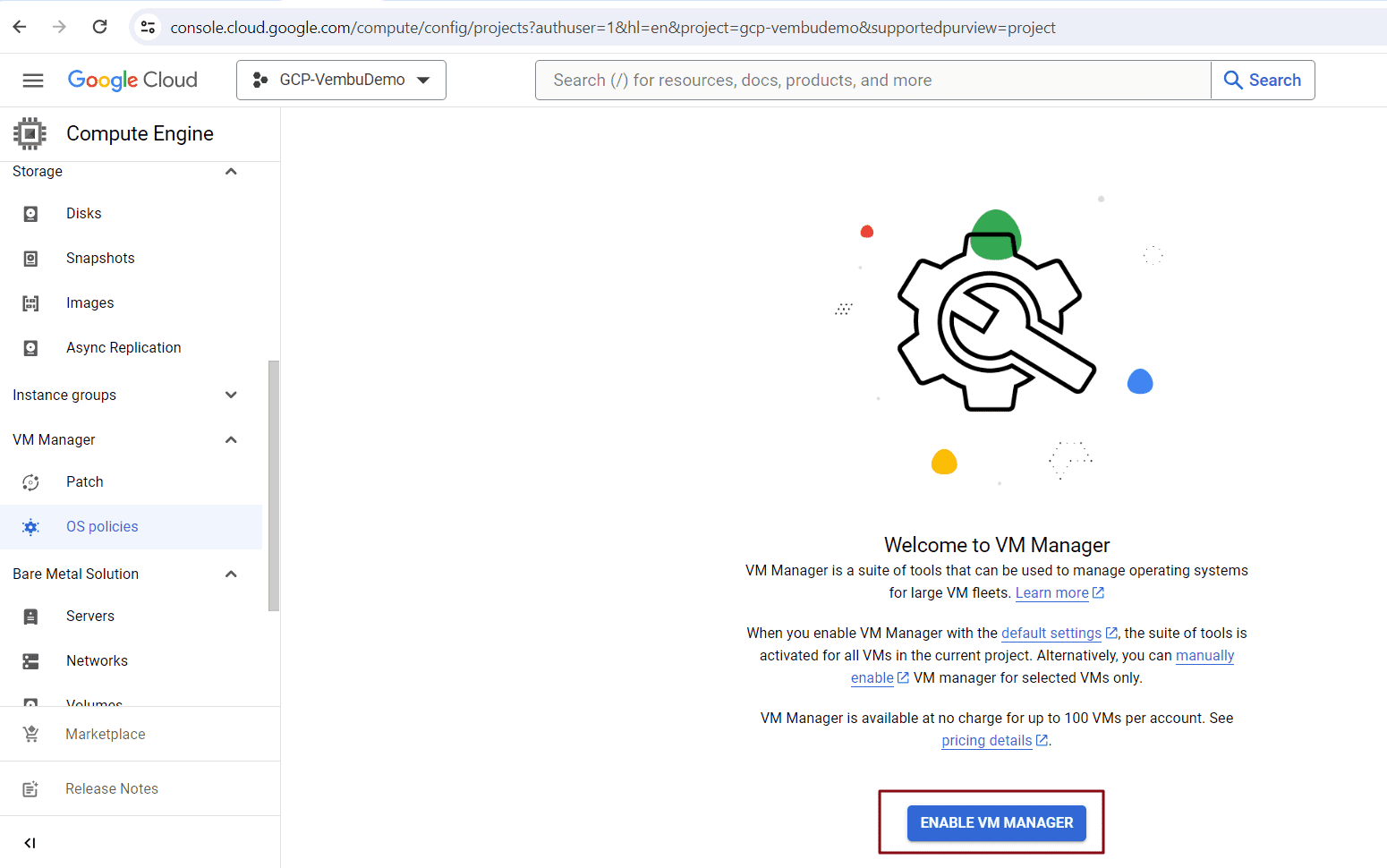Image resolution: width=1387 pixels, height=868 pixels.
Task: Collapse the Bare Metal Solution section
Action: click(x=231, y=574)
